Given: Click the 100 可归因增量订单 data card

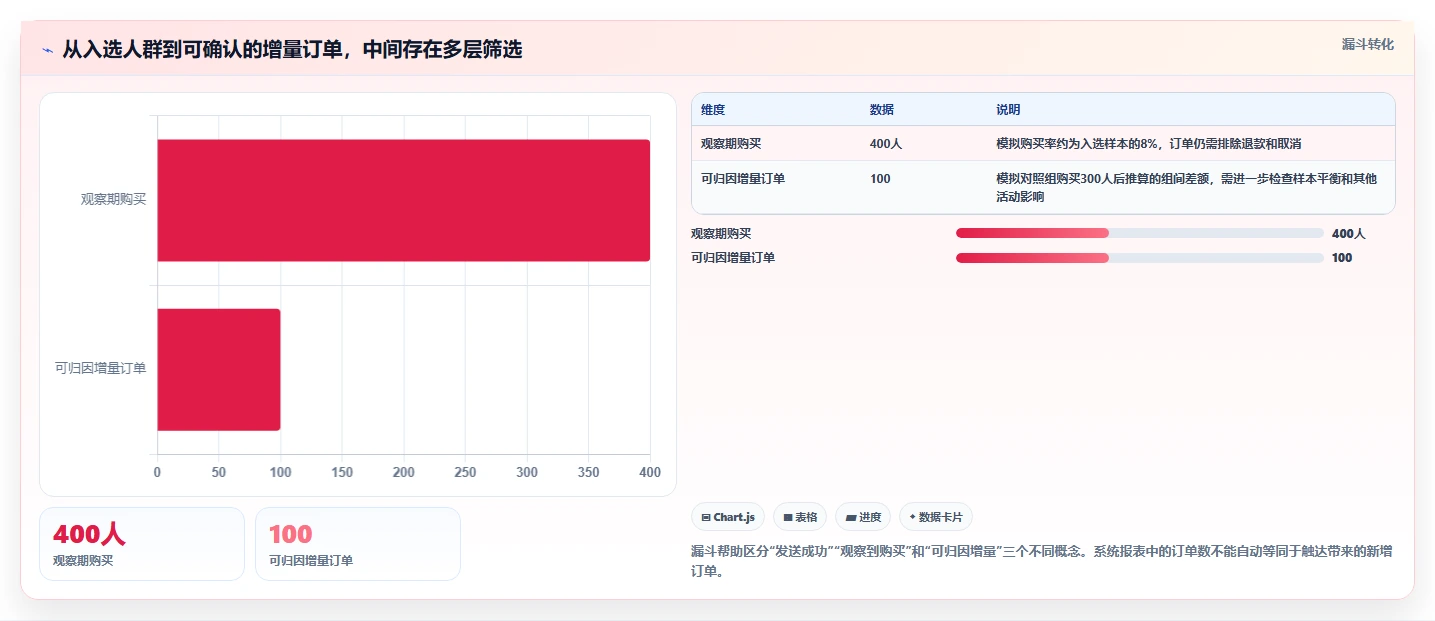Looking at the screenshot, I should click(x=358, y=544).
